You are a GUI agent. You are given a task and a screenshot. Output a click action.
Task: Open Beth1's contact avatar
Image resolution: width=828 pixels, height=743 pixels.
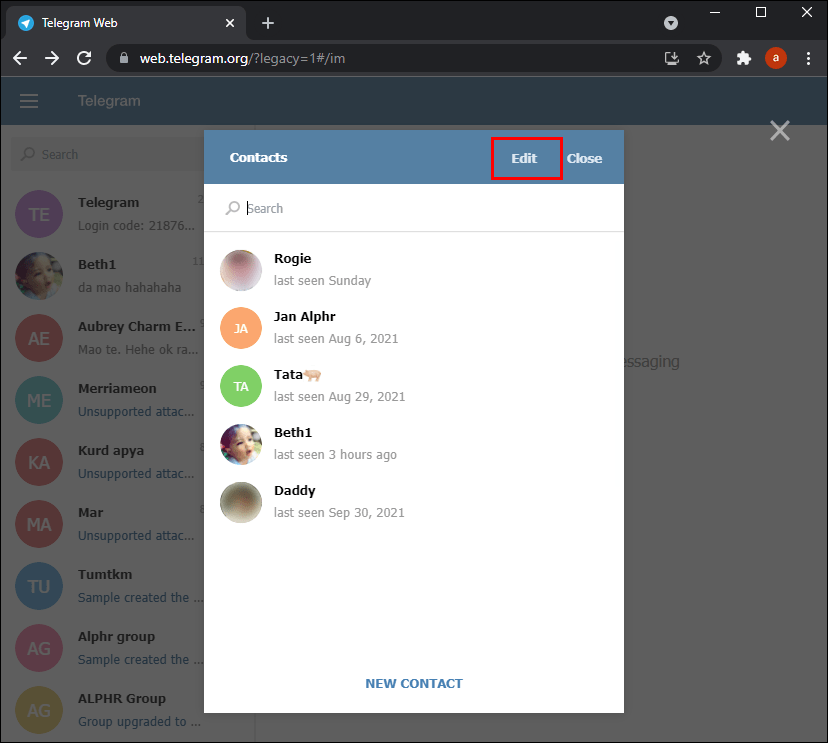point(240,444)
